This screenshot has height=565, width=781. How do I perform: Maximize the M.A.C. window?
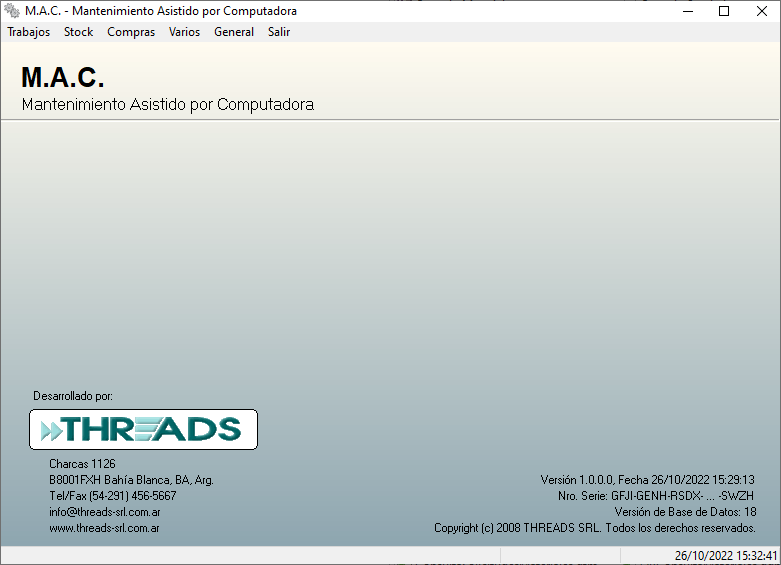click(724, 11)
